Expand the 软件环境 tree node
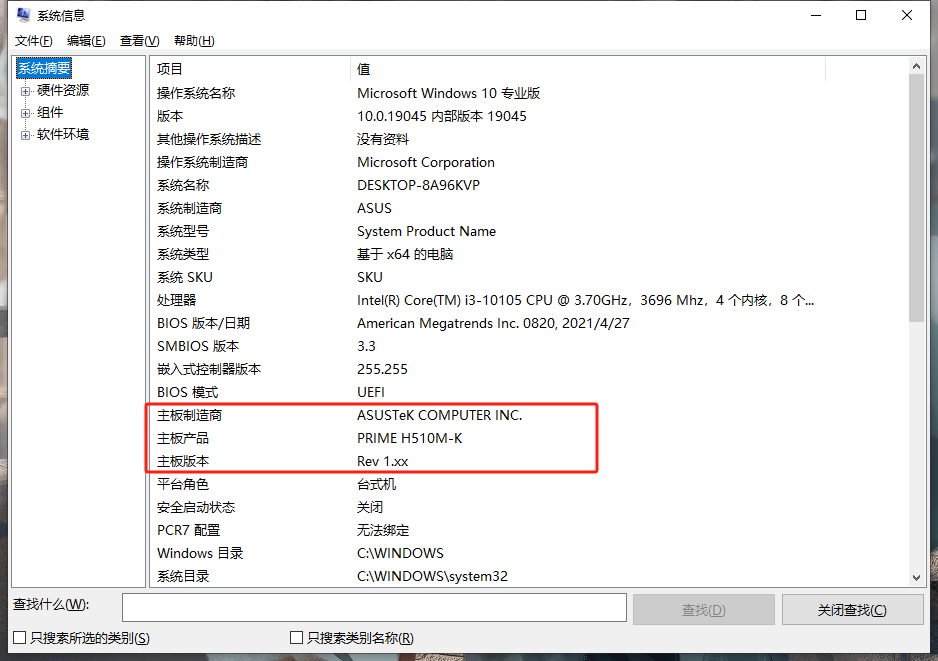 click(x=25, y=135)
